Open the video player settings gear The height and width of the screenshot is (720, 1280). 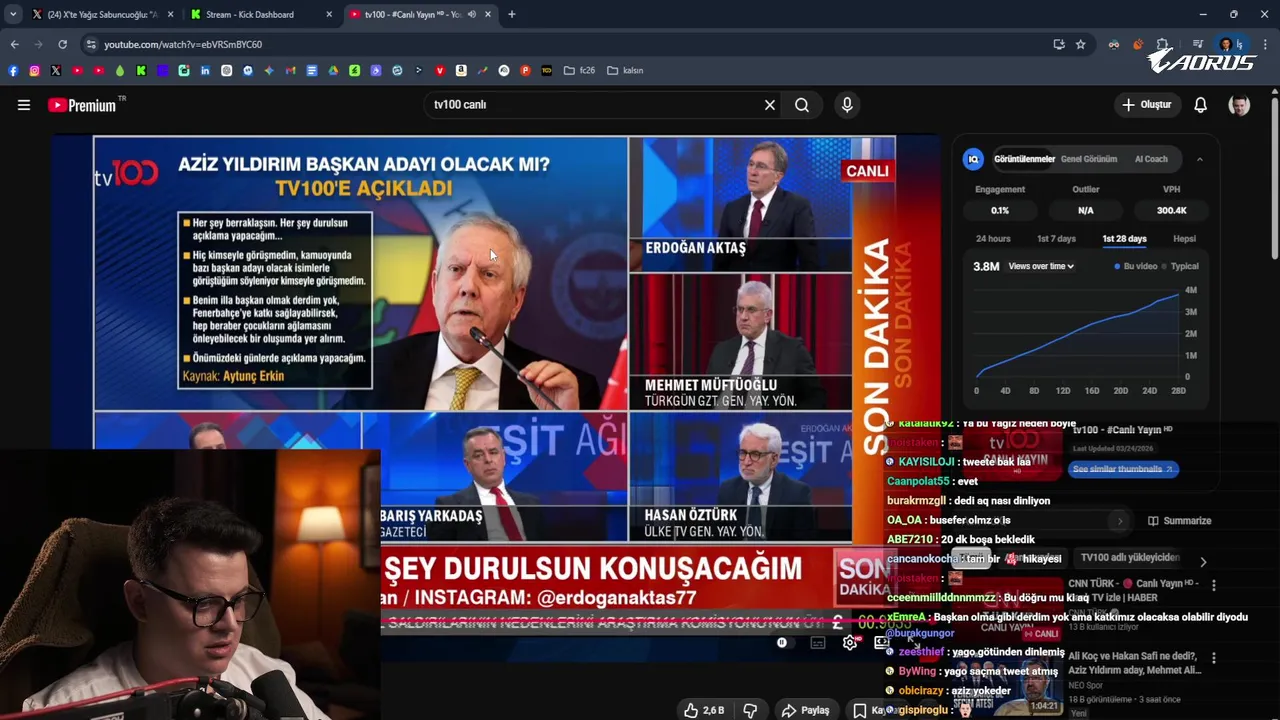coord(850,643)
